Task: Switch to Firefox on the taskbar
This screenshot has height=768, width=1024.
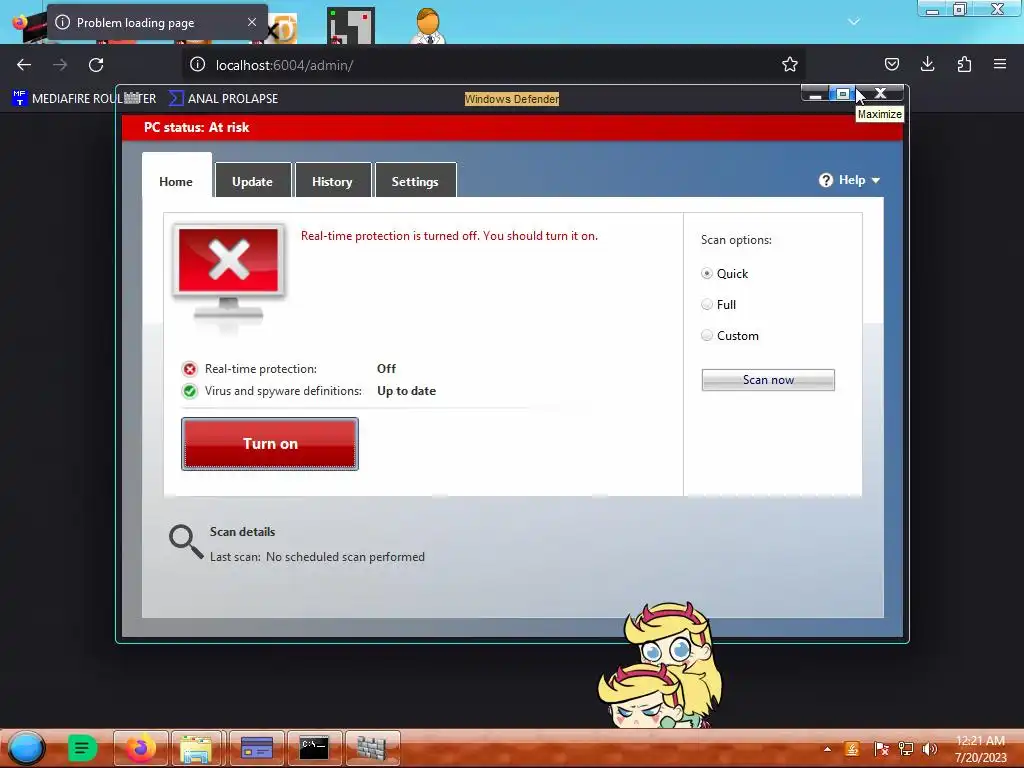Action: pos(141,748)
